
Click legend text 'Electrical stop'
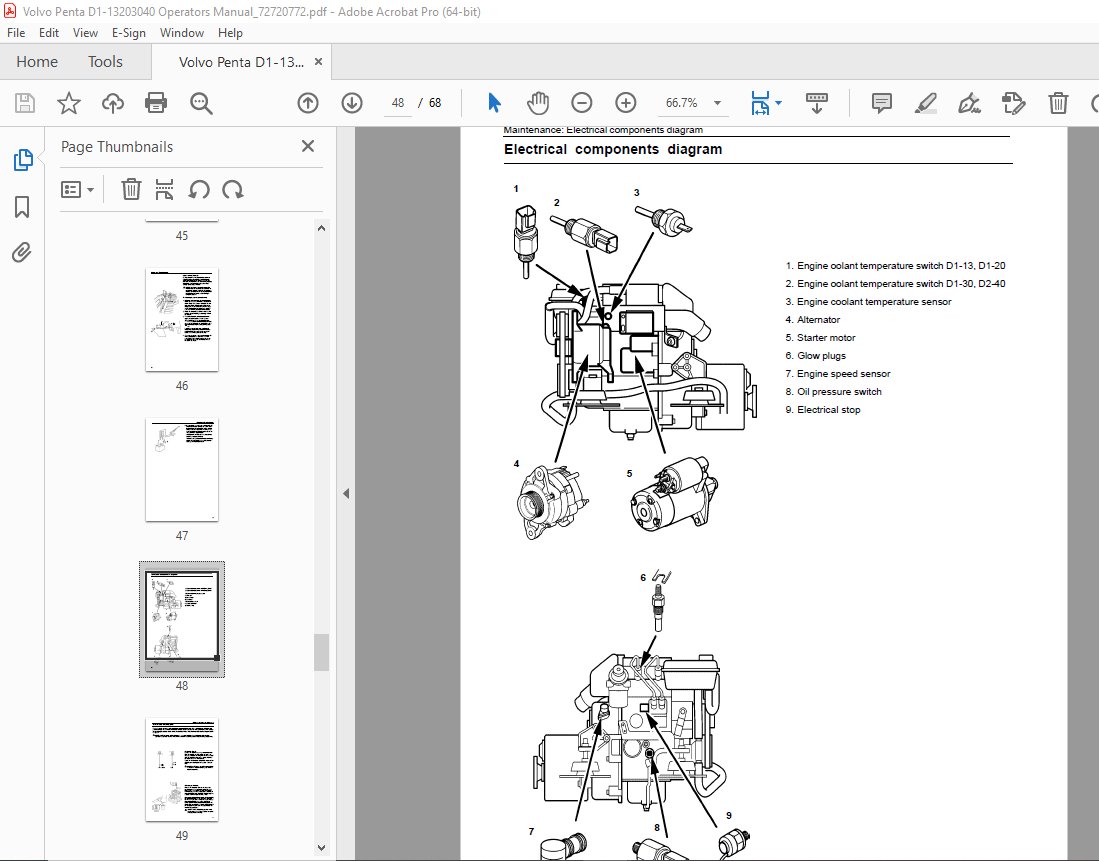click(x=828, y=410)
